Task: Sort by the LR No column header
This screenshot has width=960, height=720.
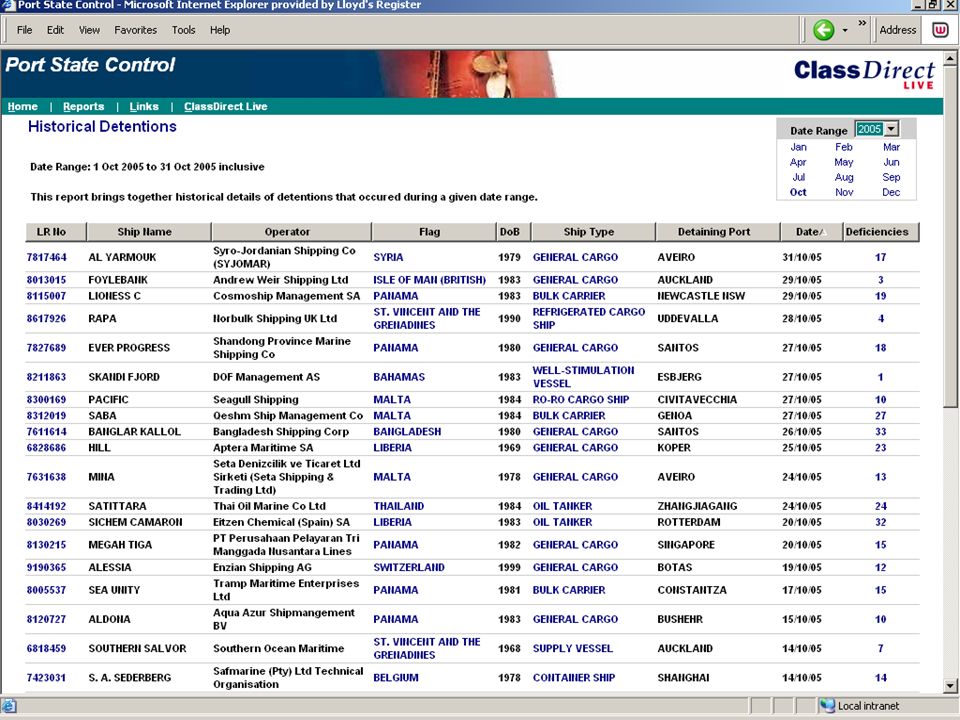Action: coord(56,232)
